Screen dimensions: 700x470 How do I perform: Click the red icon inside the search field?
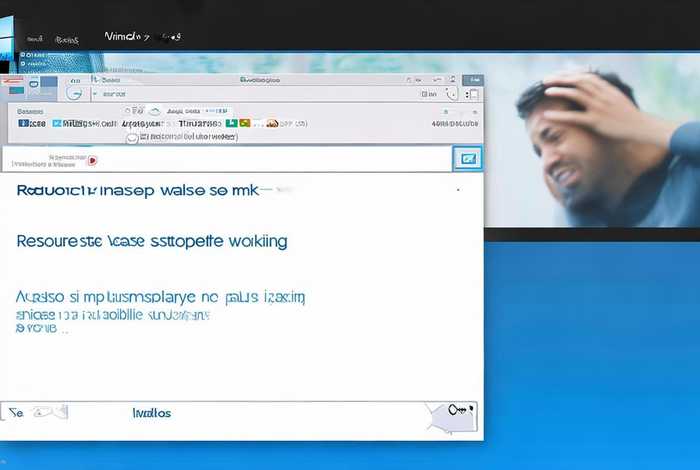(92, 159)
